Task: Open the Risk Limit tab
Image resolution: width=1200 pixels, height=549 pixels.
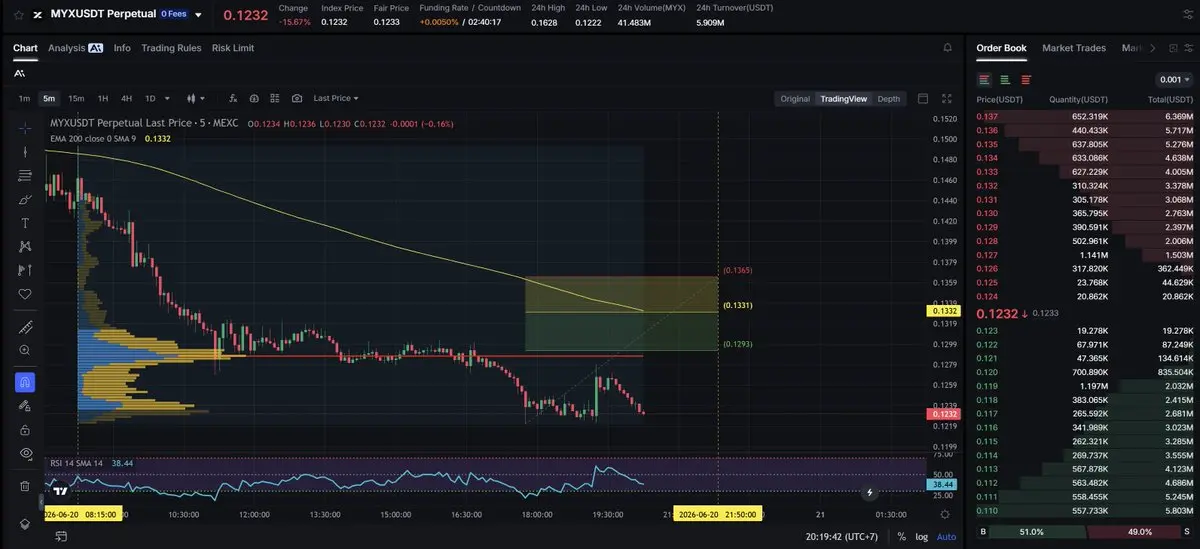Action: [233, 47]
